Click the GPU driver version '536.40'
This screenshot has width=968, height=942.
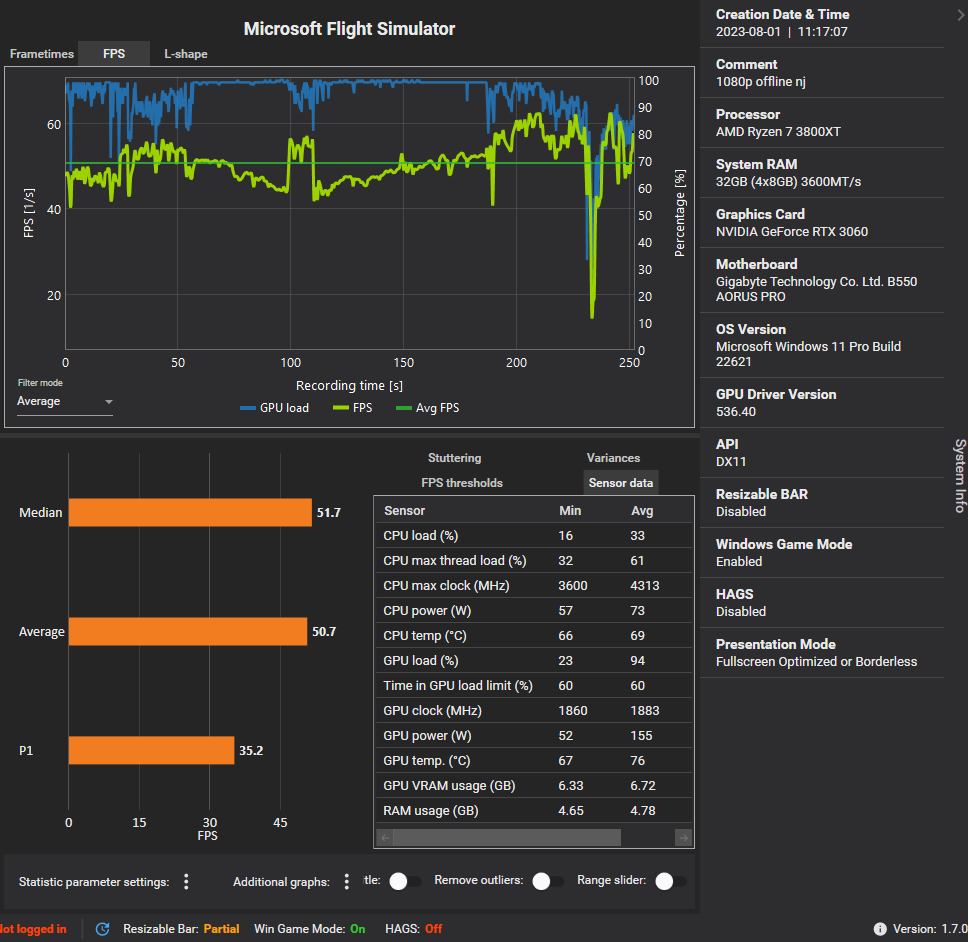click(735, 412)
